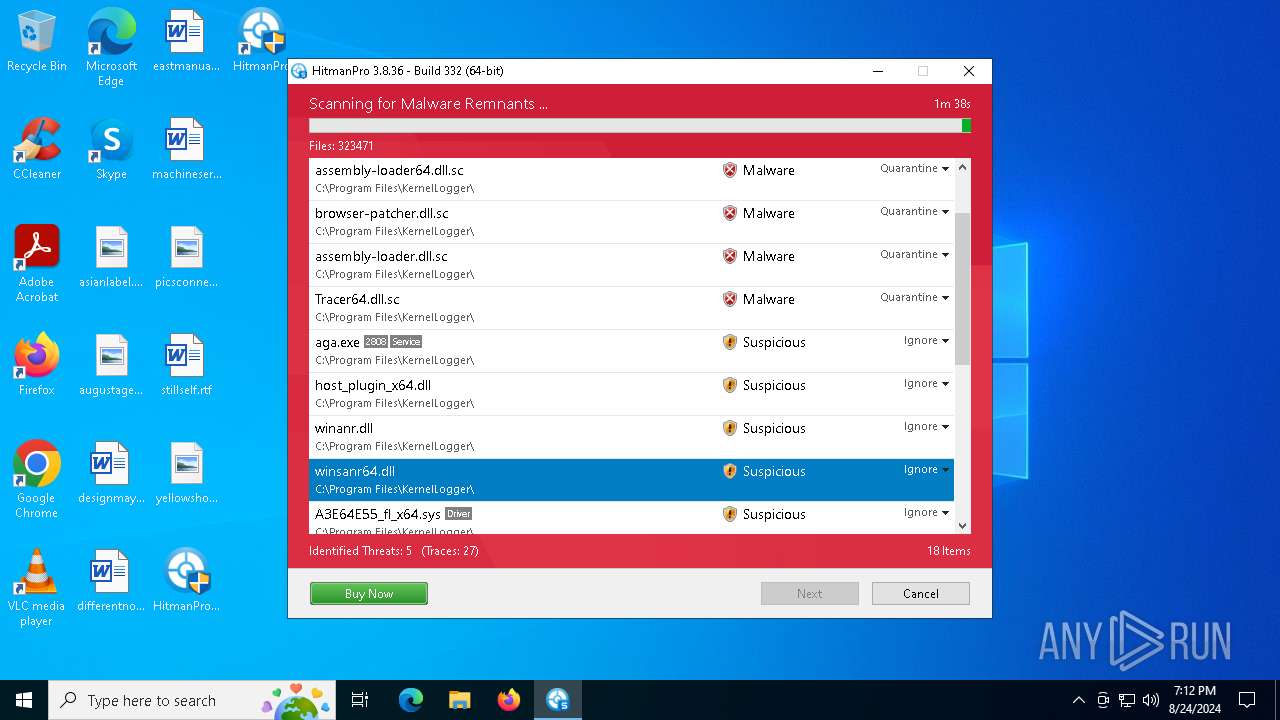Select the assembly-loader64.dll.sc row
This screenshot has width=1280, height=720.
pos(632,179)
